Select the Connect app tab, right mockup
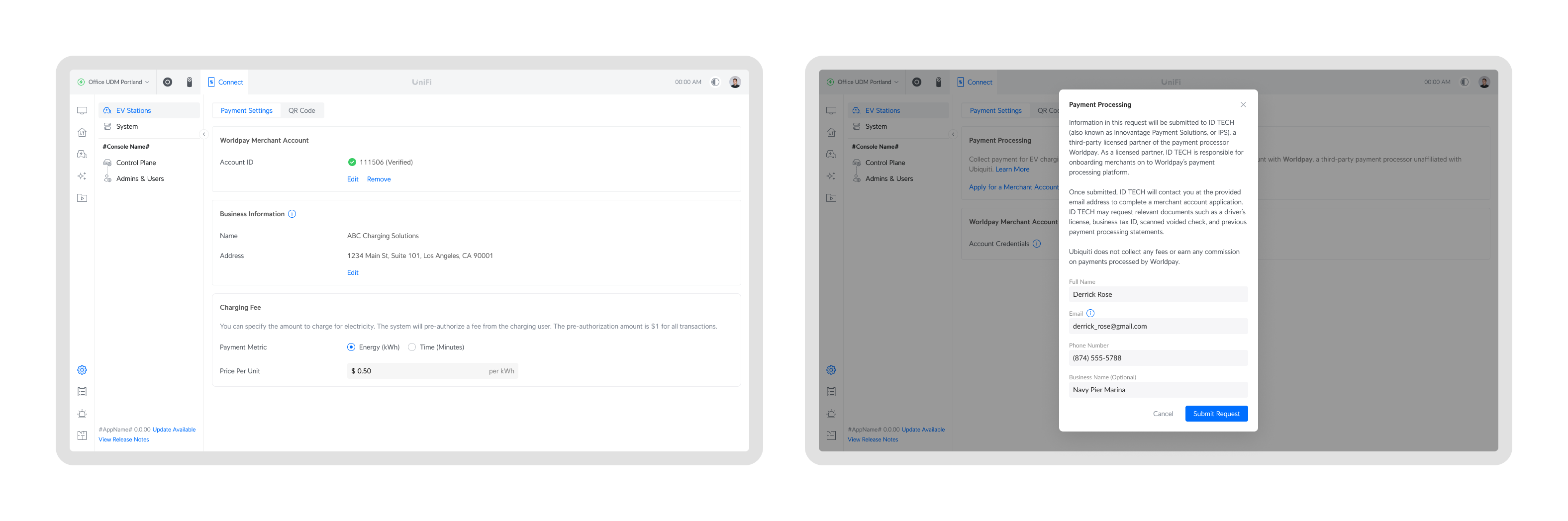The image size is (1568, 521). click(x=975, y=82)
